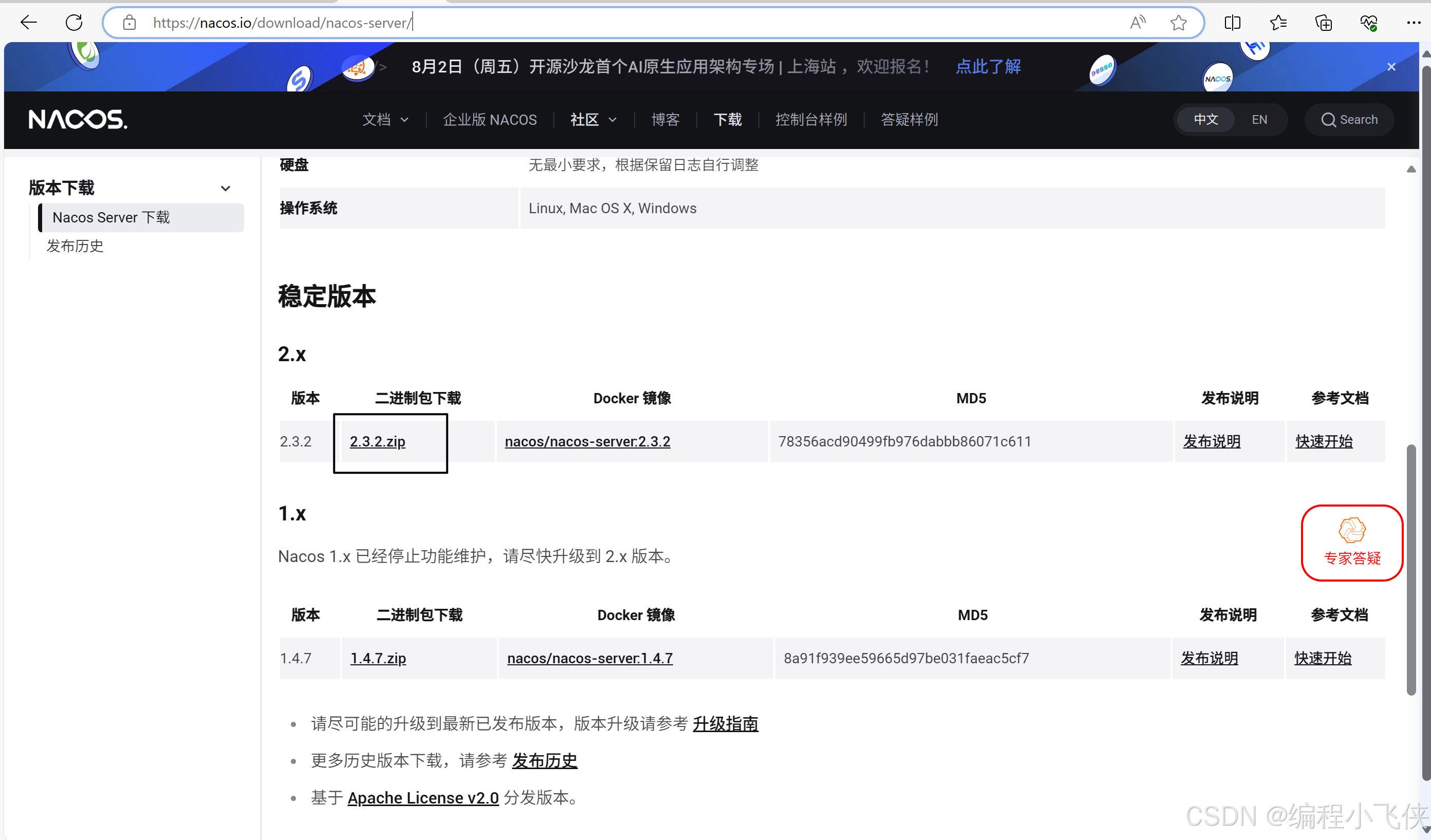
Task: Add page to favorites star icon
Action: [x=1178, y=23]
